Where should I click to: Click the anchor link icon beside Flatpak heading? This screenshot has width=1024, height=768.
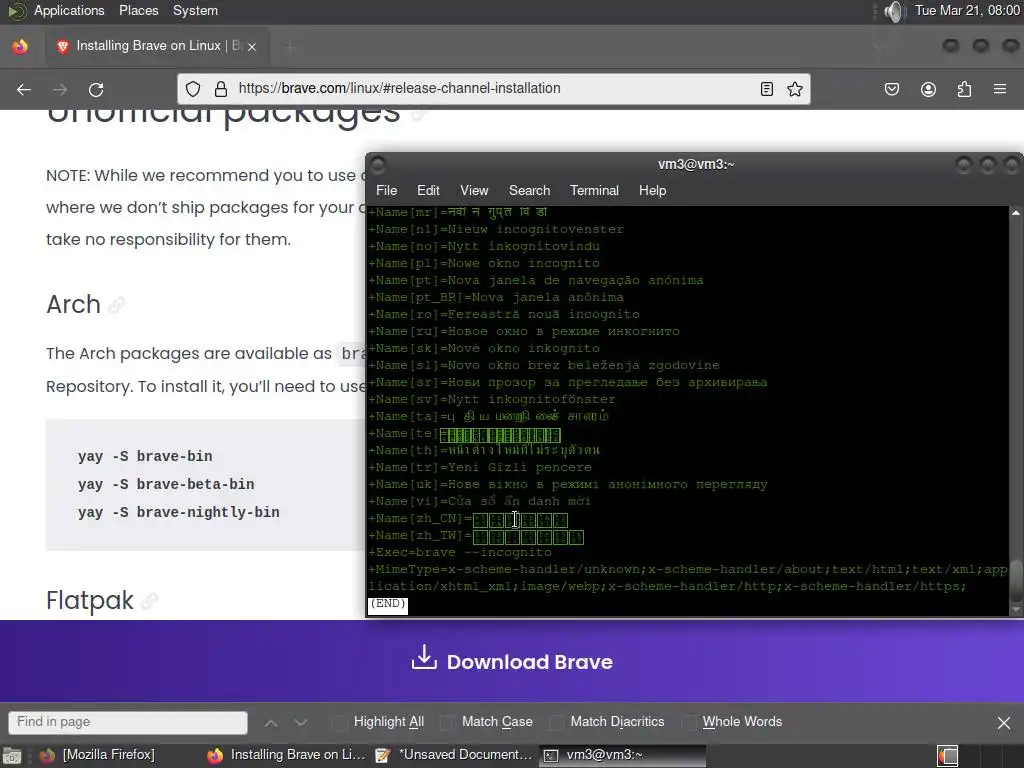click(x=150, y=600)
